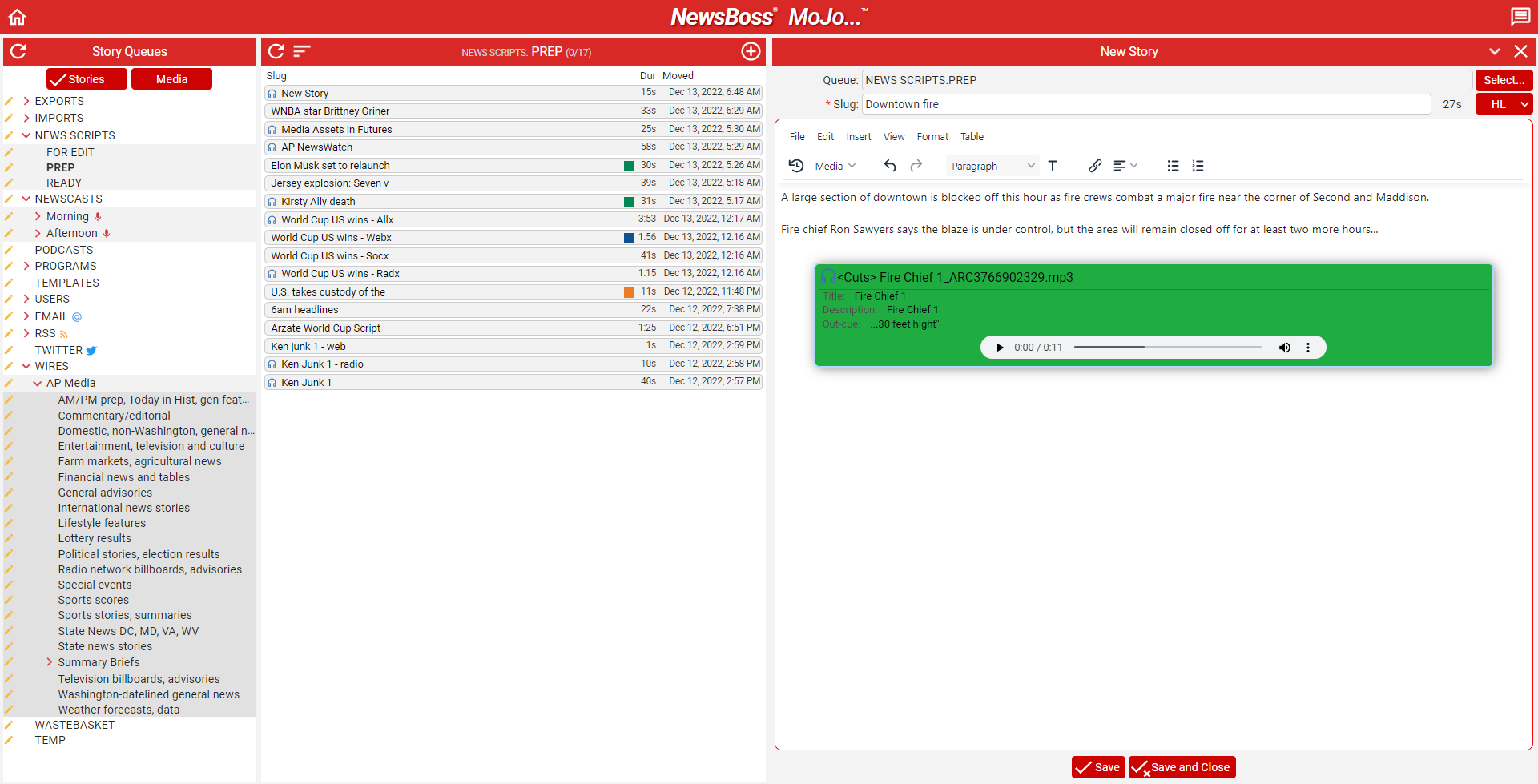1538x784 pixels.
Task: Open the revision history icon in editor
Action: [796, 166]
